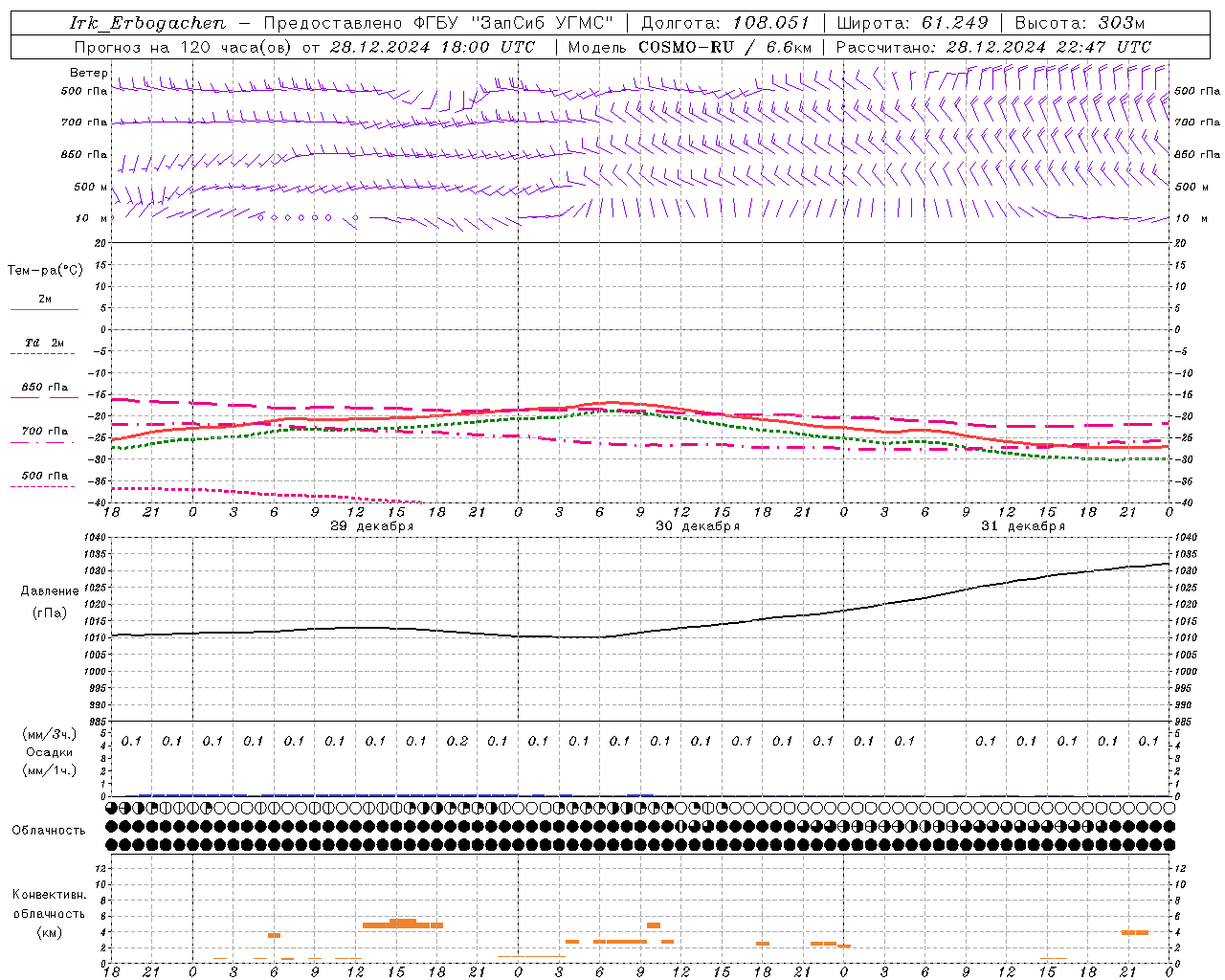This screenshot has width=1225, height=980.
Task: Click the "30 декабря" date label
Action: pyautogui.click(x=698, y=526)
